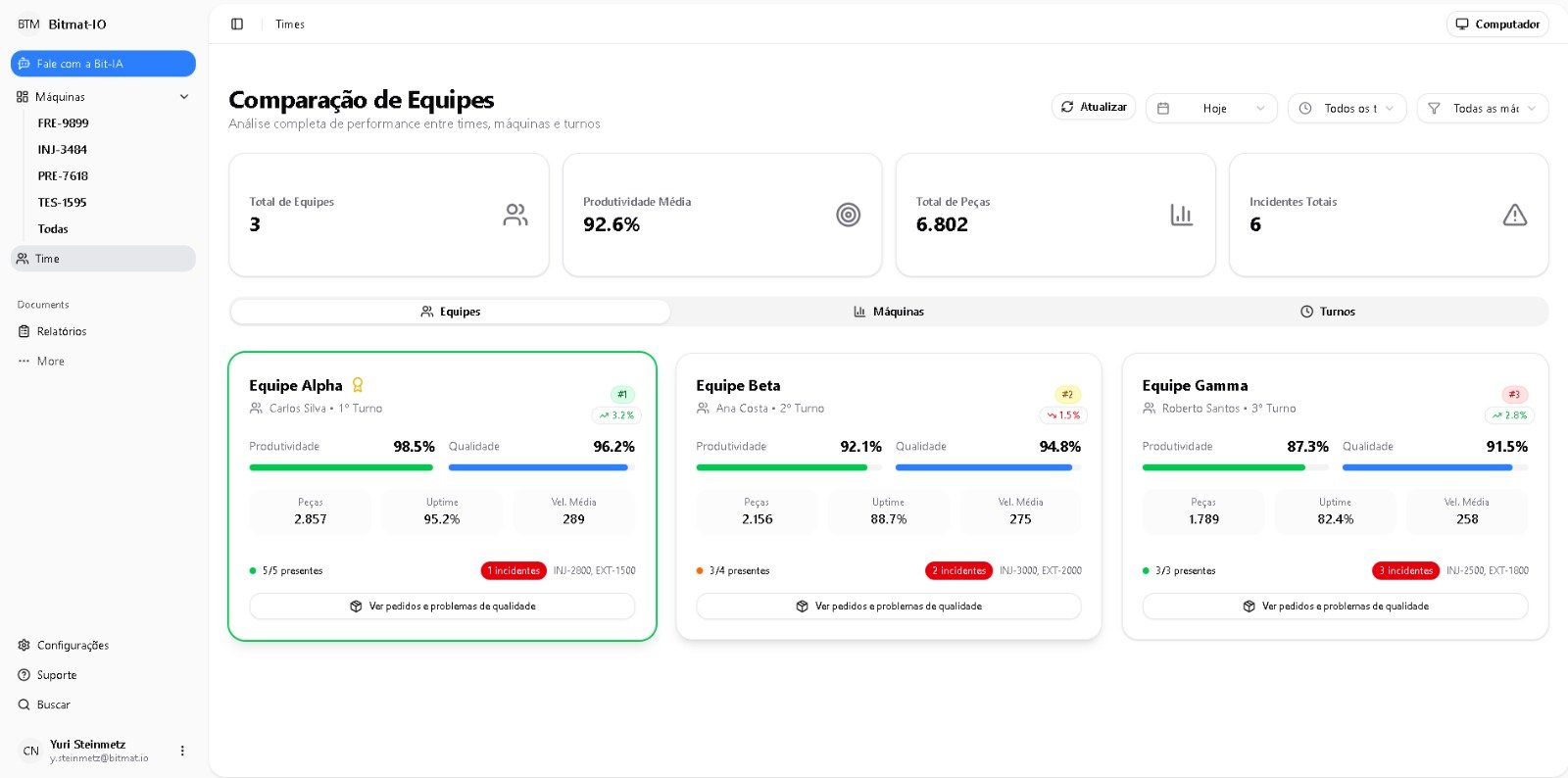
Task: Click the people icon in Total de Equipes
Action: 514,215
